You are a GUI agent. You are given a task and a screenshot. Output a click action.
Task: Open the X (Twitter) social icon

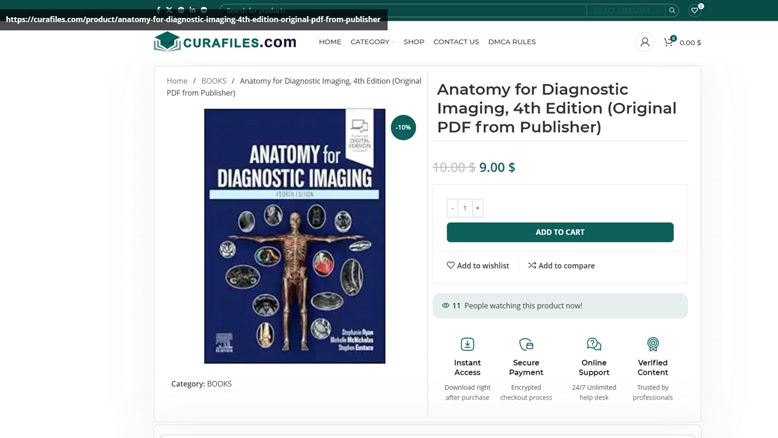click(169, 10)
